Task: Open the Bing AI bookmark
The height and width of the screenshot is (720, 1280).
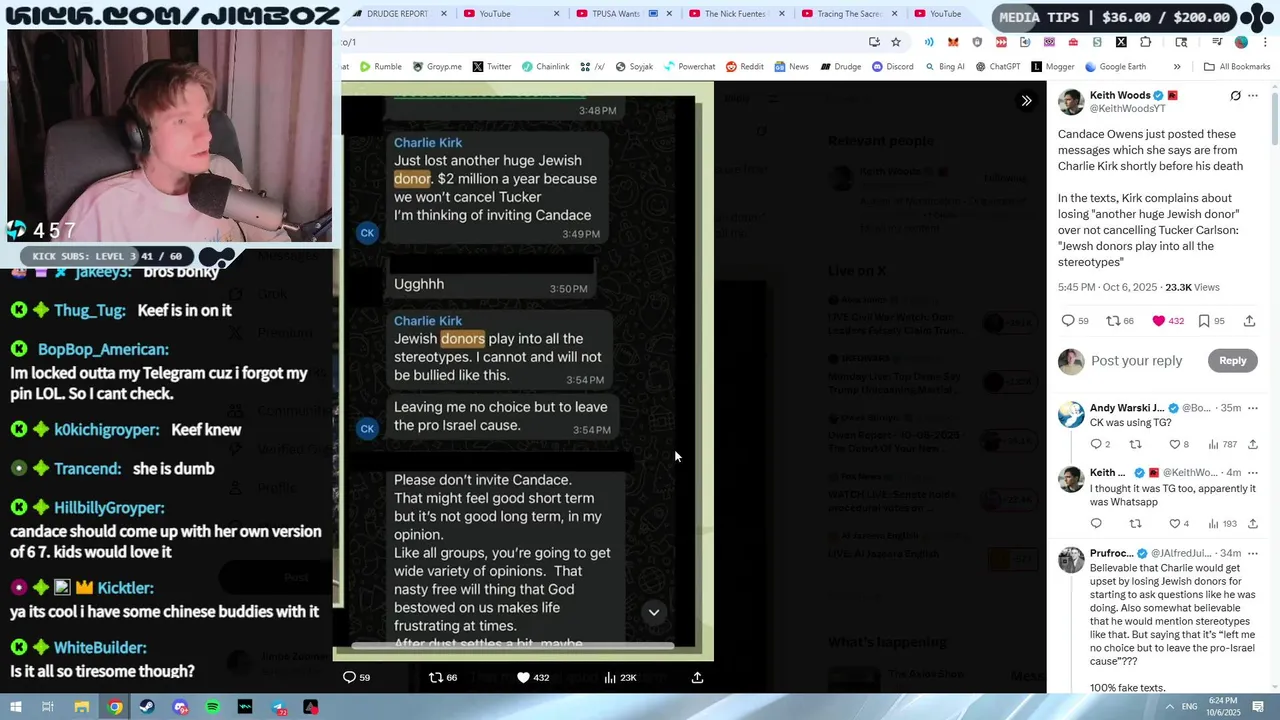Action: coord(944,67)
